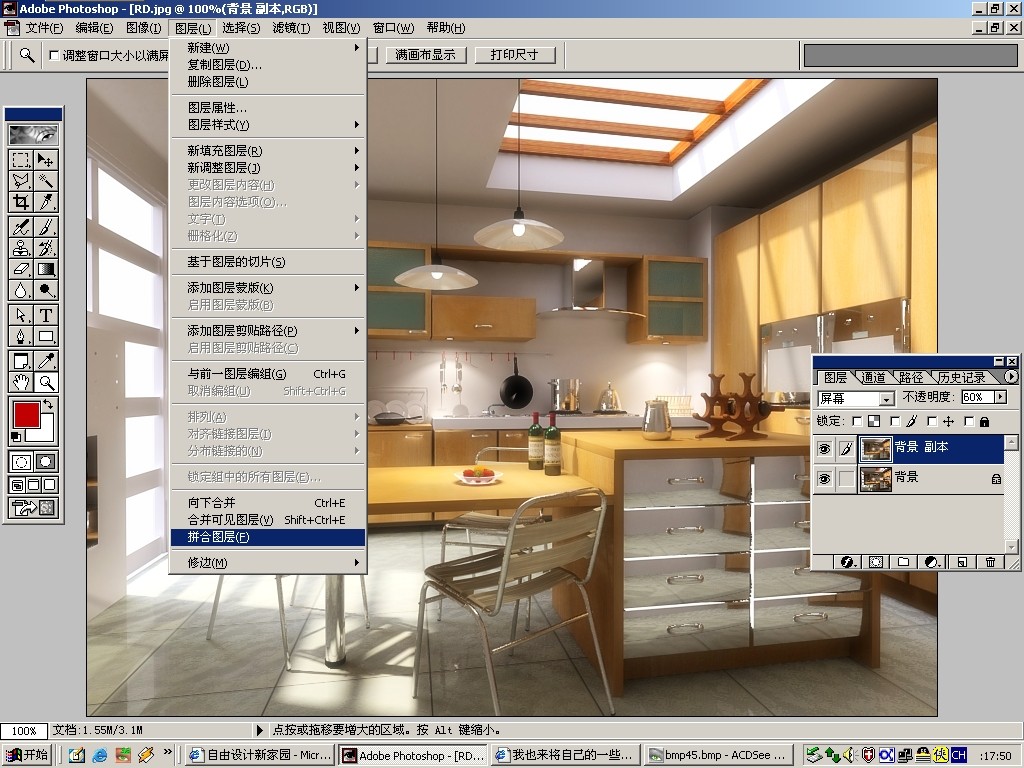
Task: Hide the 背景 副本 layer eye
Action: [825, 449]
